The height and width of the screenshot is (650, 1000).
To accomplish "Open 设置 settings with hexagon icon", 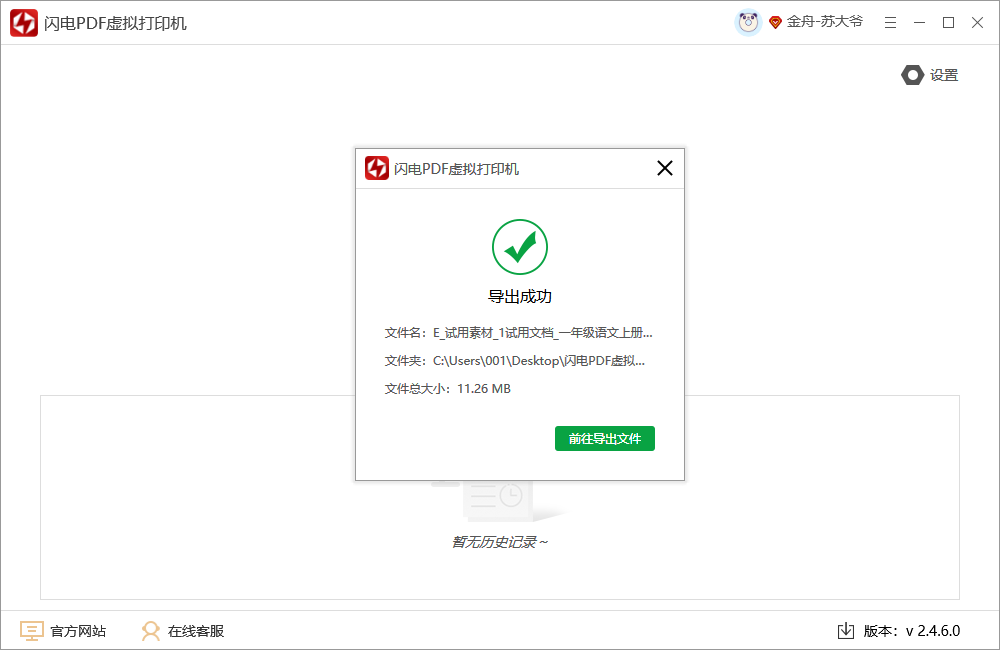I will (929, 75).
